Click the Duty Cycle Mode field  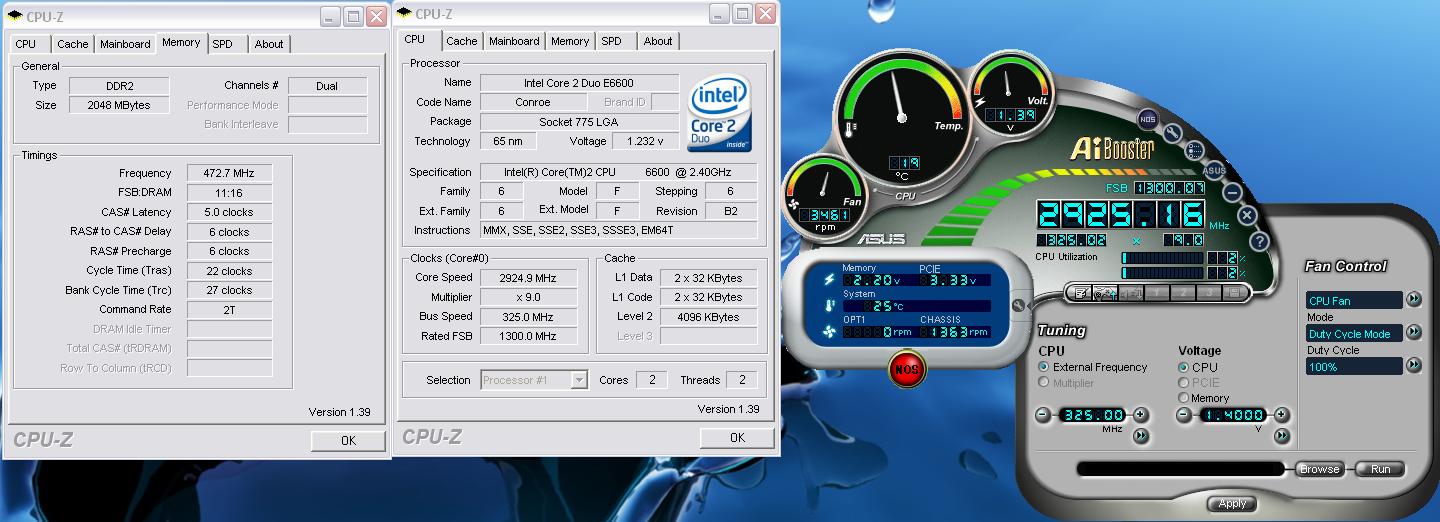pos(1354,333)
